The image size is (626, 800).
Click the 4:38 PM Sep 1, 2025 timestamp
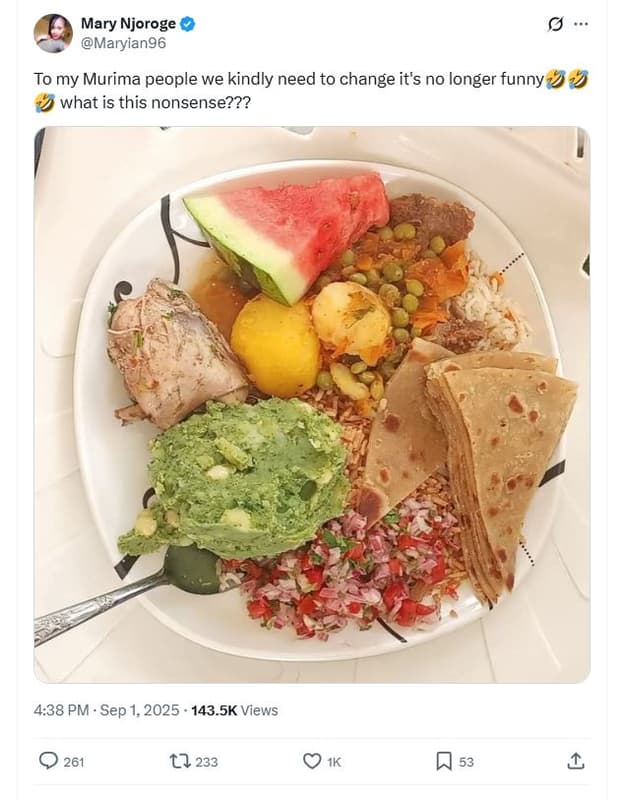tap(106, 710)
